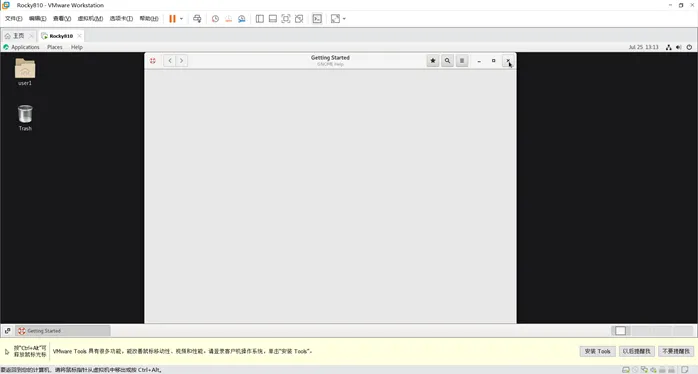Image resolution: width=698 pixels, height=374 pixels.
Task: Open the 查看 menu
Action: coord(62,19)
